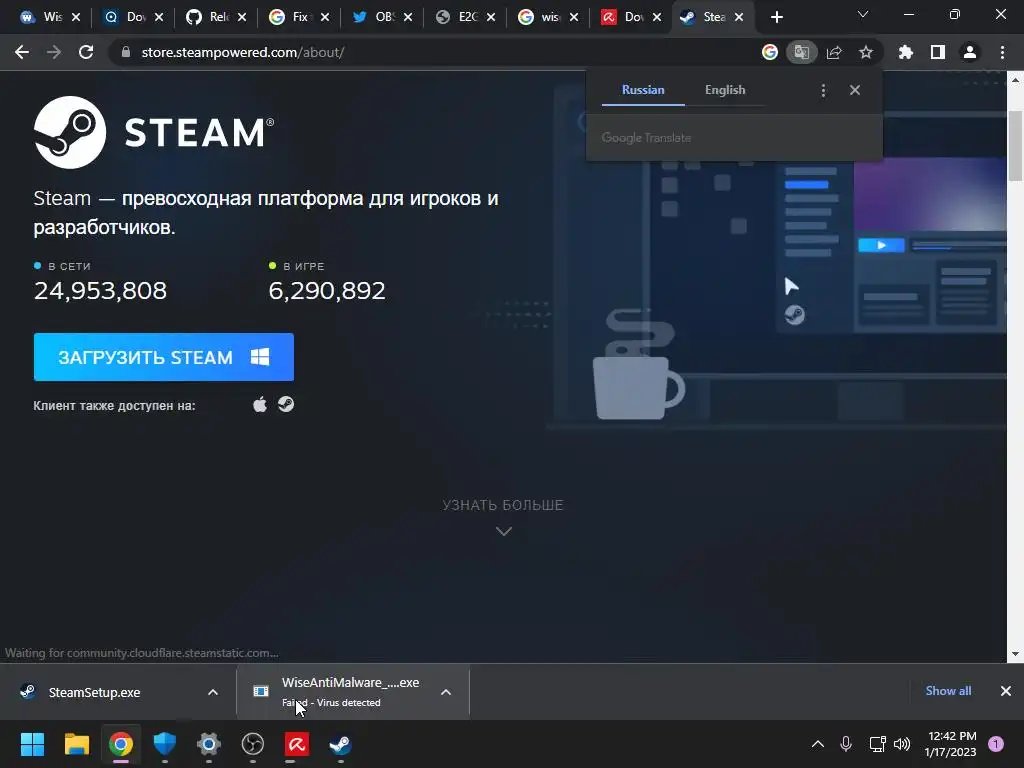Open the Chrome profile avatar
Viewport: 1024px width, 768px height.
pos(970,52)
